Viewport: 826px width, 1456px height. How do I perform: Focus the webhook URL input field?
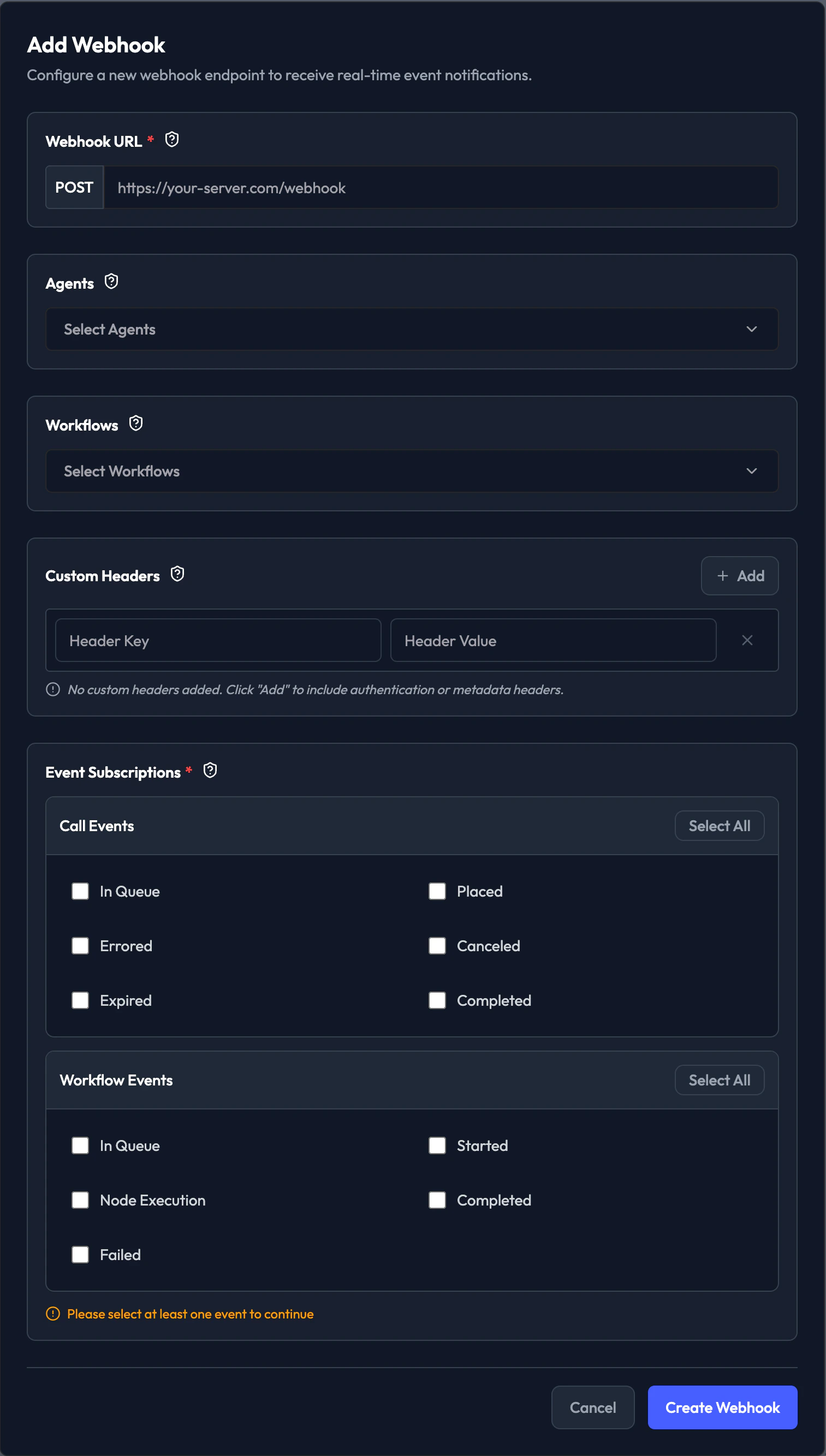(440, 188)
